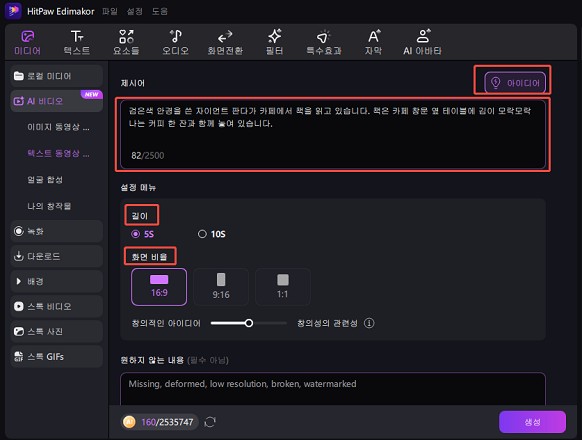Viewport: 582px width, 440px height.
Task: Choose the 16:9 aspect ratio
Action: tap(159, 287)
